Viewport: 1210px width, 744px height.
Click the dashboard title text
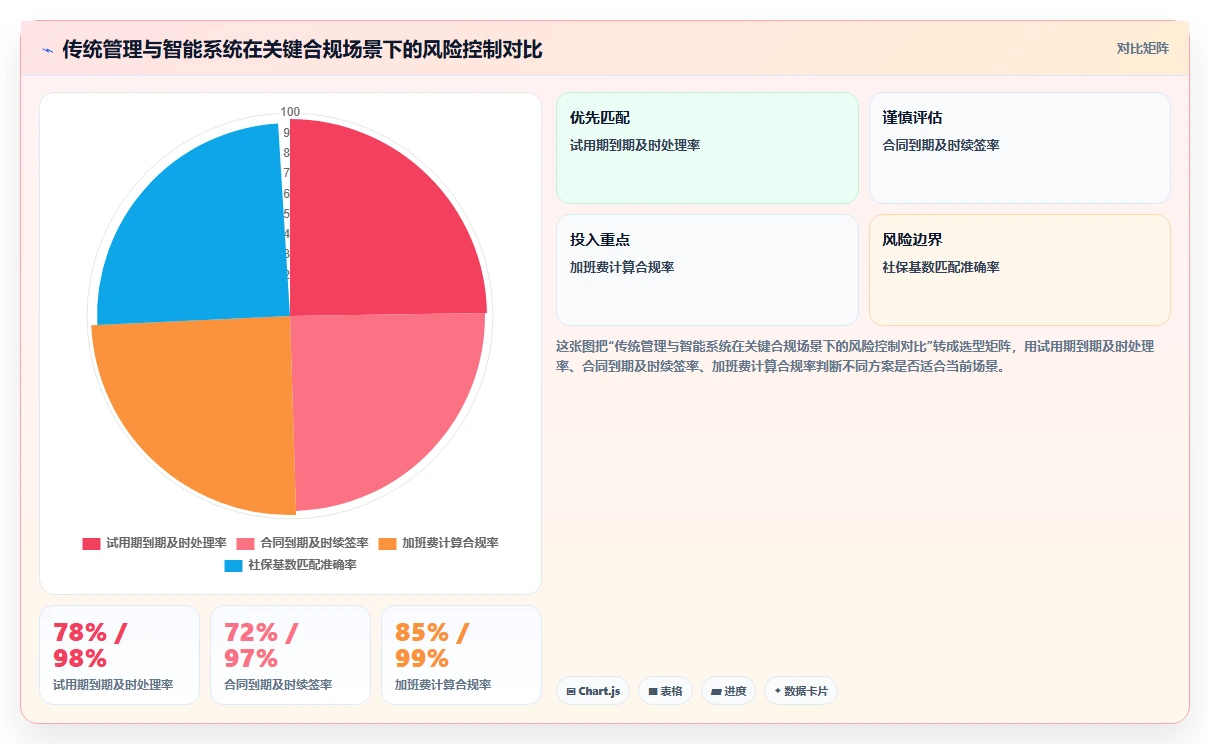302,49
